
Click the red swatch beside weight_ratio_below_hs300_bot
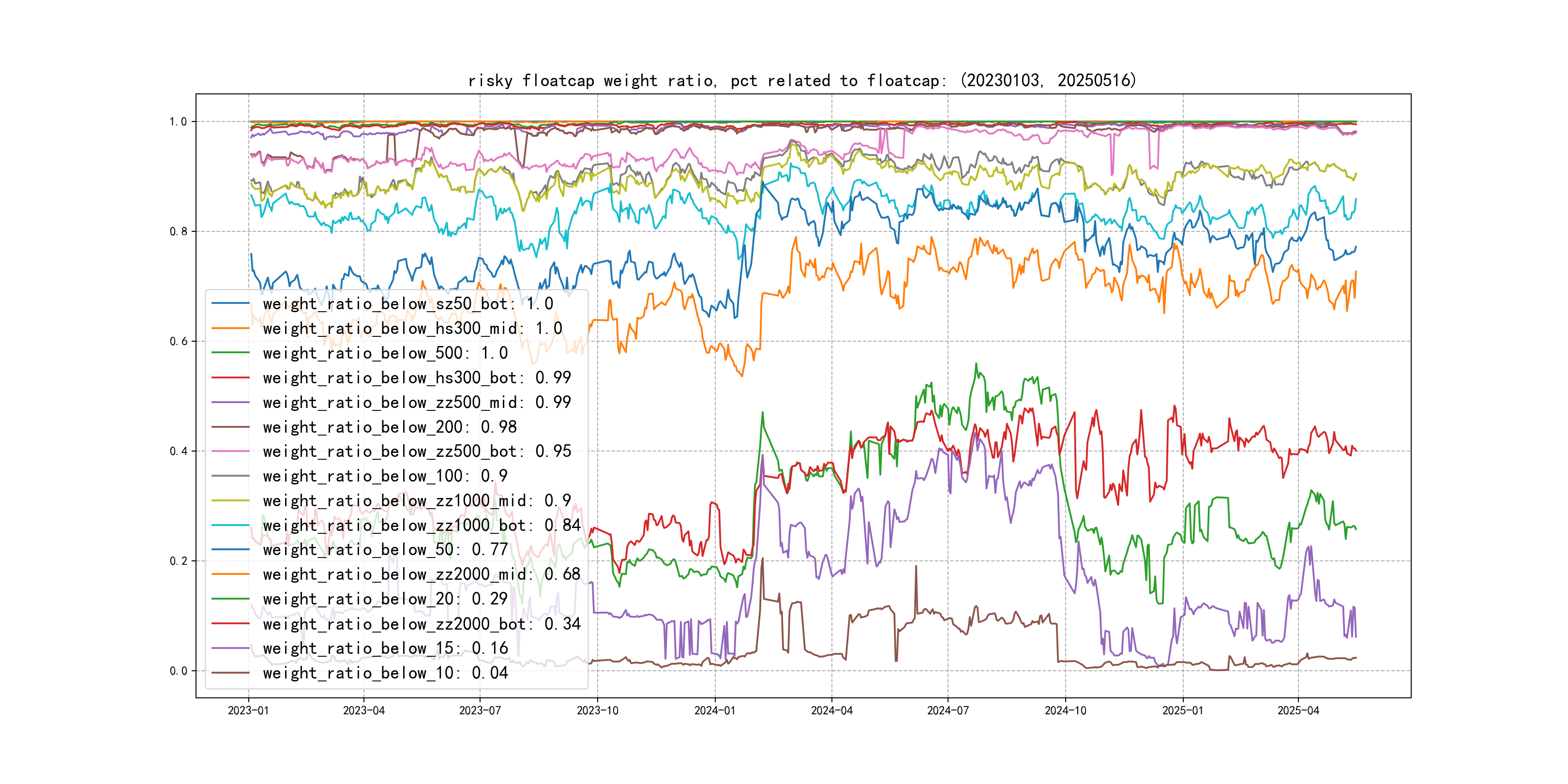[x=230, y=378]
